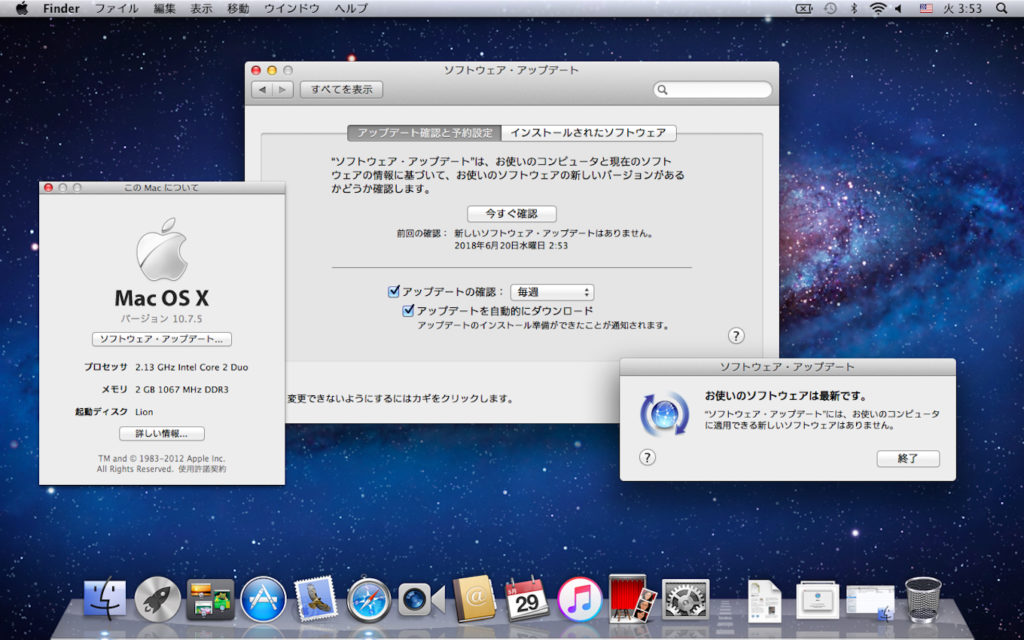Open the input source flag menu
Viewport: 1024px width, 640px height.
(x=925, y=8)
